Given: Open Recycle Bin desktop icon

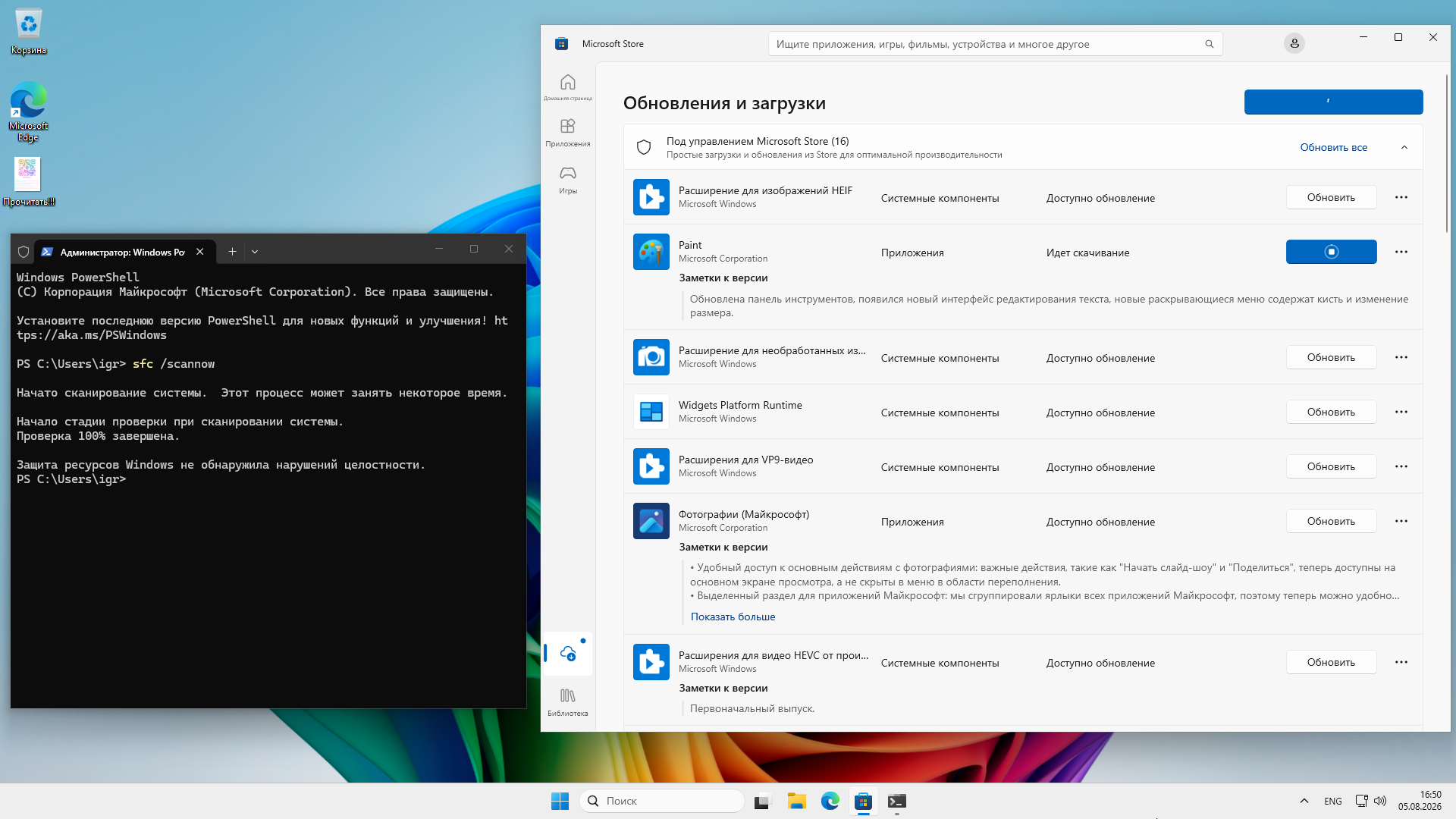Looking at the screenshot, I should point(29,32).
